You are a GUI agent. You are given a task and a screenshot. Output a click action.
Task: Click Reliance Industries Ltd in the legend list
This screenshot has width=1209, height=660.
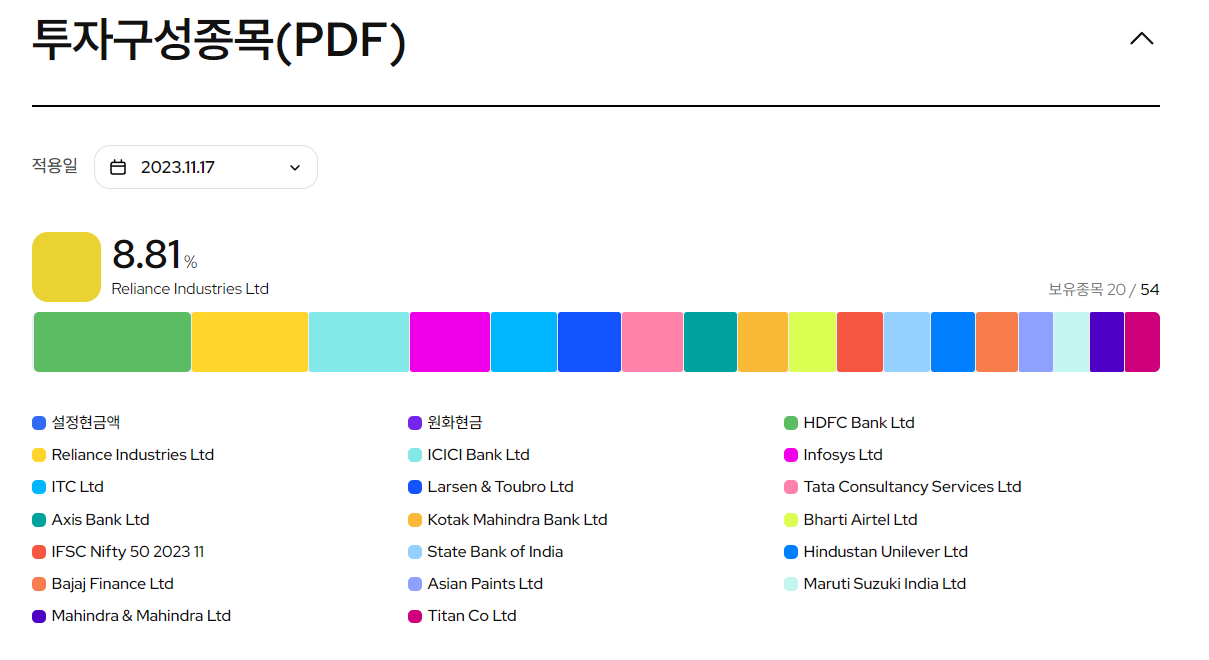coord(123,455)
